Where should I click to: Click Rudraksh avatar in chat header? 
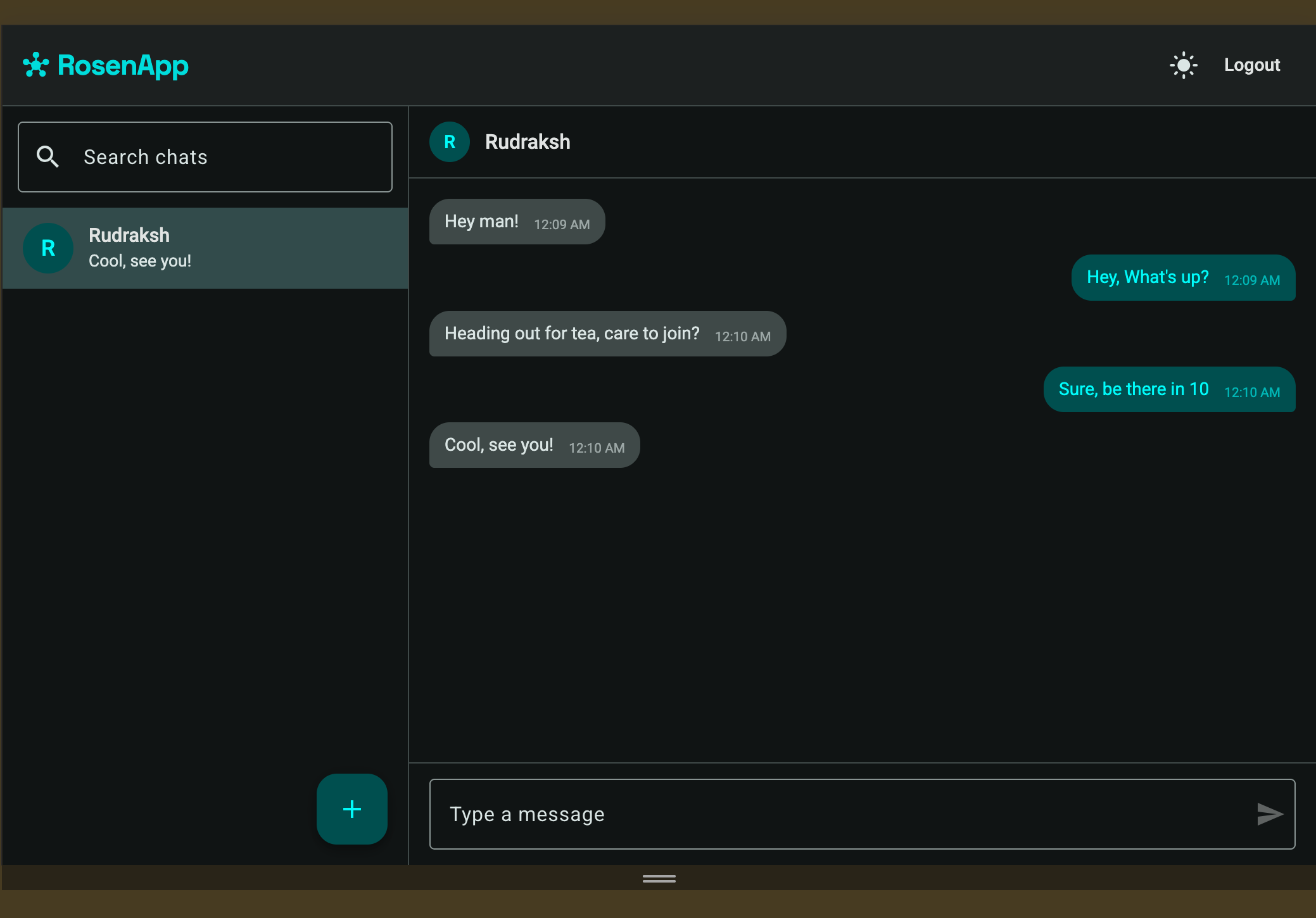[x=450, y=142]
